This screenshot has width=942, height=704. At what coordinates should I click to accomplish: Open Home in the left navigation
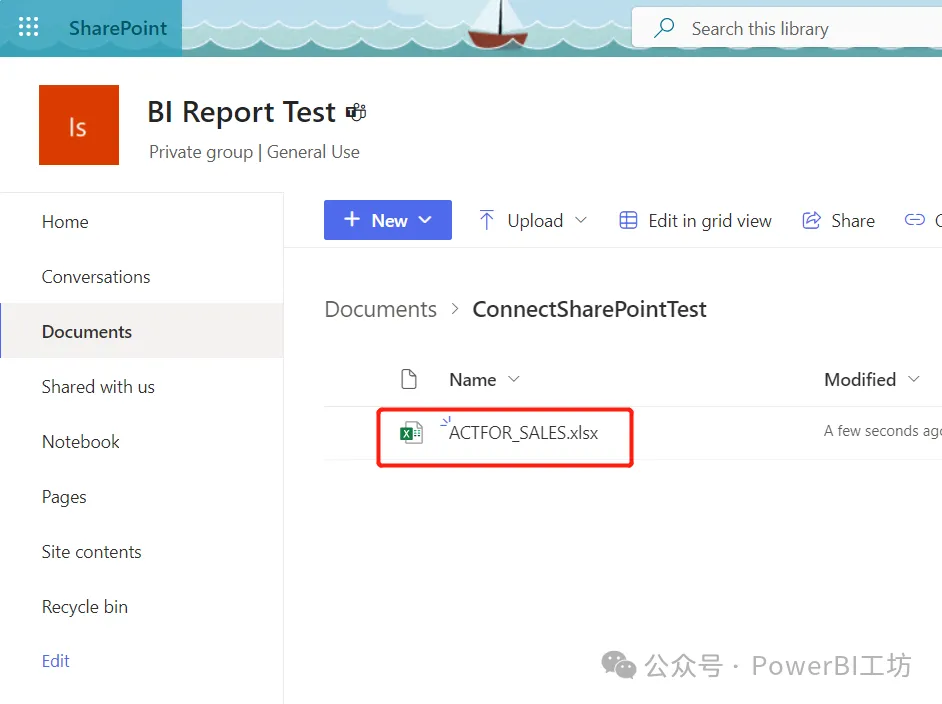tap(65, 222)
